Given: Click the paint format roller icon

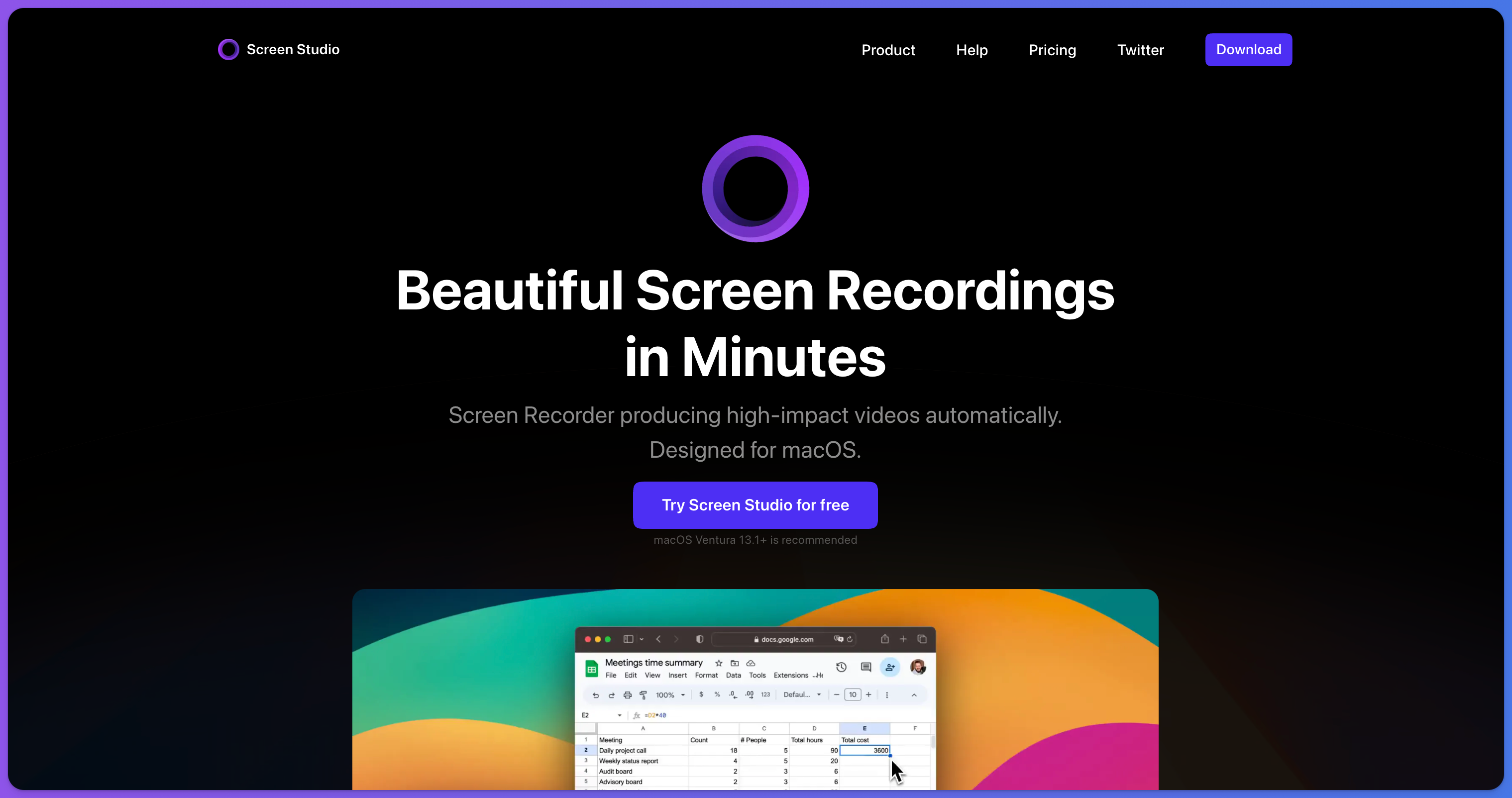Looking at the screenshot, I should click(x=644, y=695).
